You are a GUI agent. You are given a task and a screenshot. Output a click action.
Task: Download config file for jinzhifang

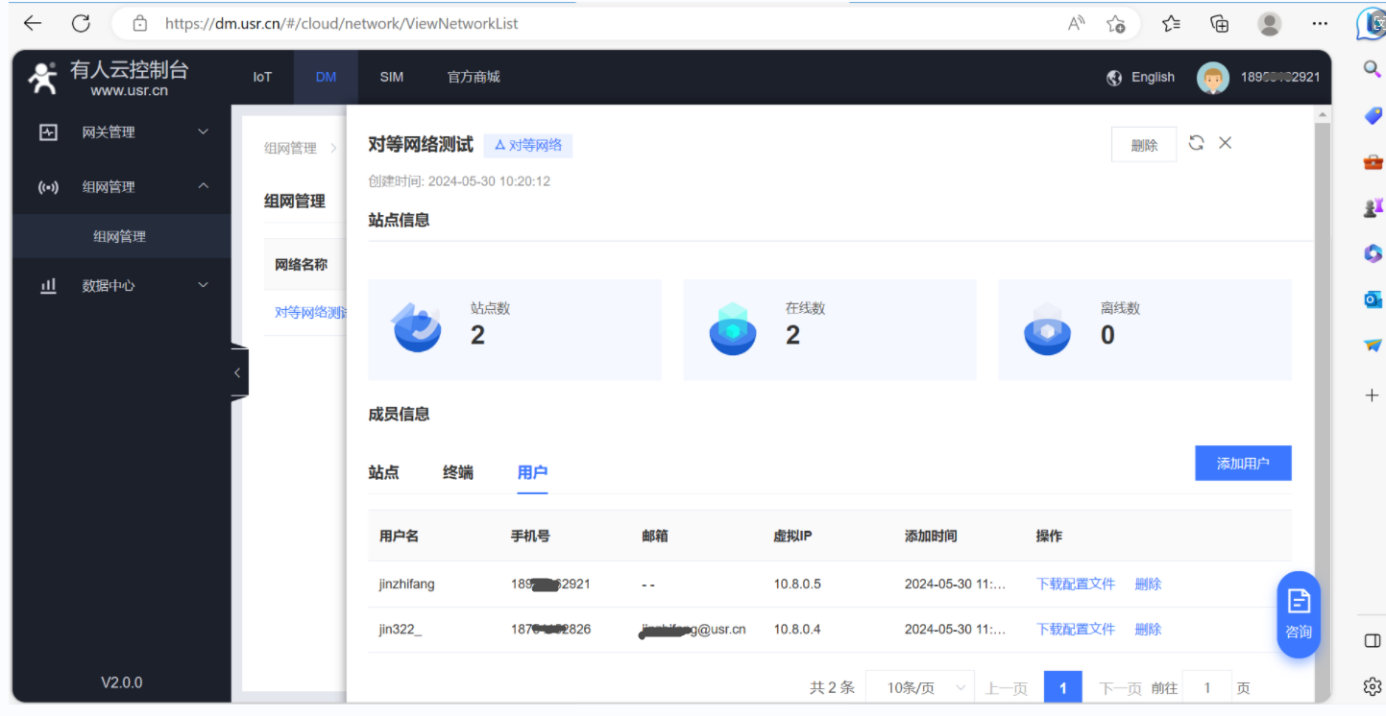pos(1075,584)
